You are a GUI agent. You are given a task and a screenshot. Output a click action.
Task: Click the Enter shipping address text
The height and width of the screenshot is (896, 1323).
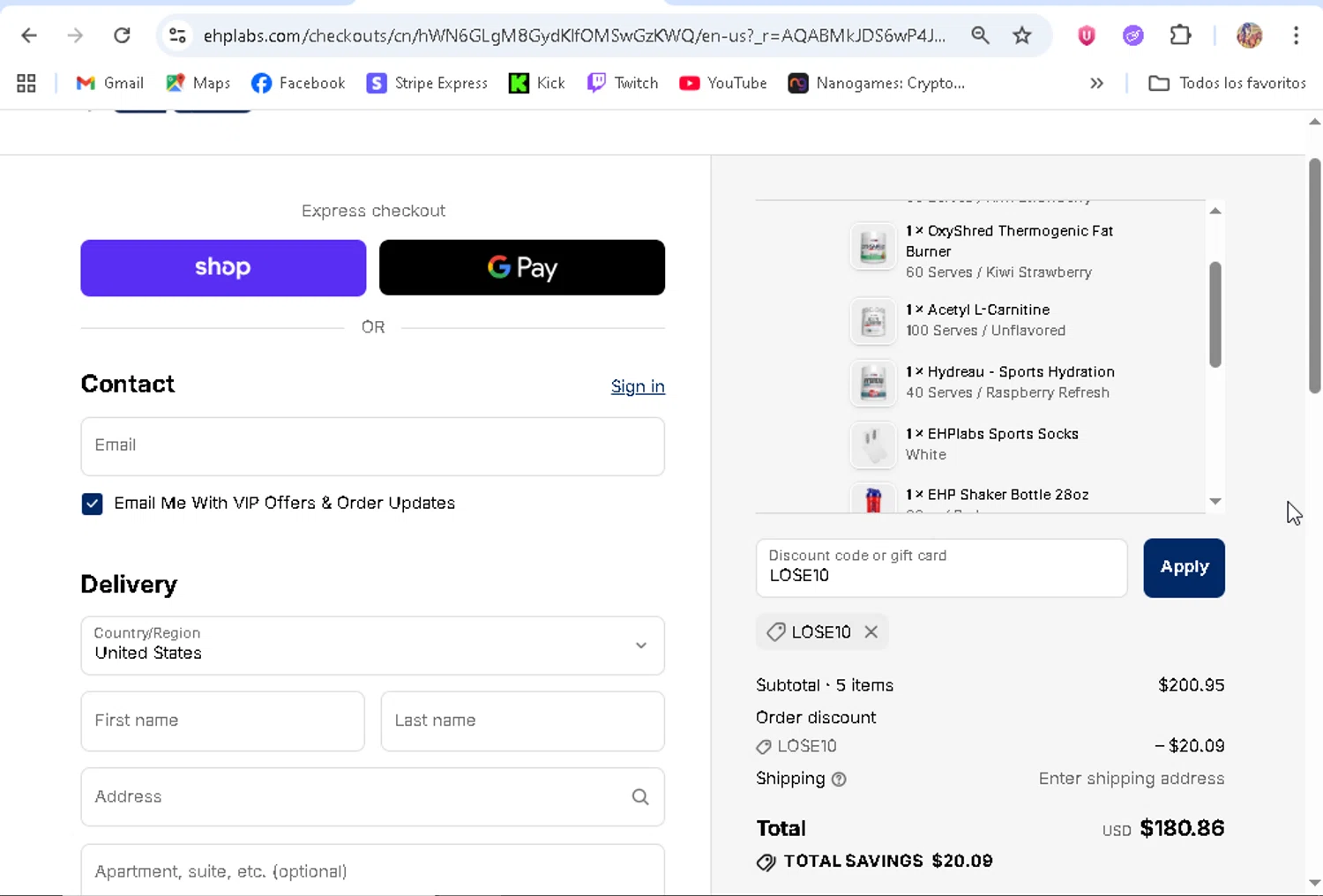[1132, 779]
